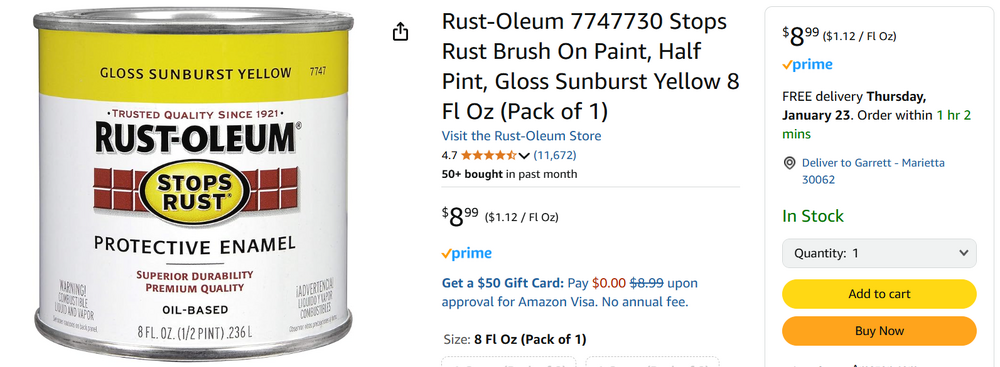Select the first dashed size option box
The height and width of the screenshot is (367, 1000).
click(x=508, y=361)
